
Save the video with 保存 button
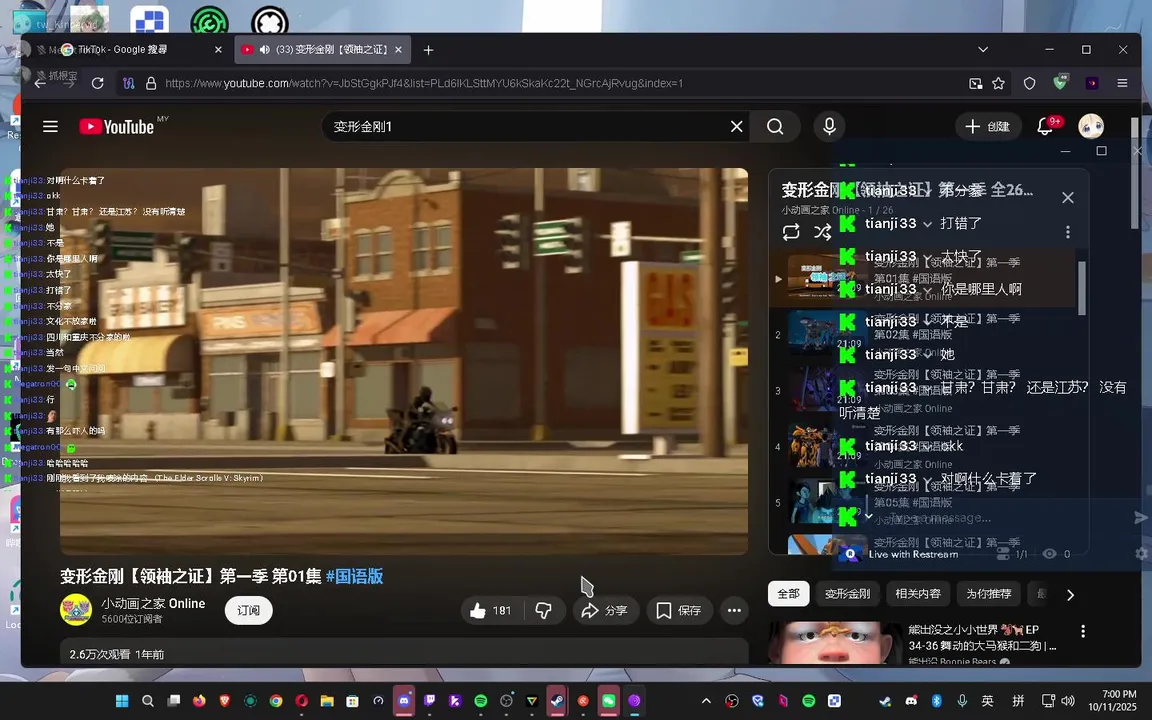click(x=679, y=611)
